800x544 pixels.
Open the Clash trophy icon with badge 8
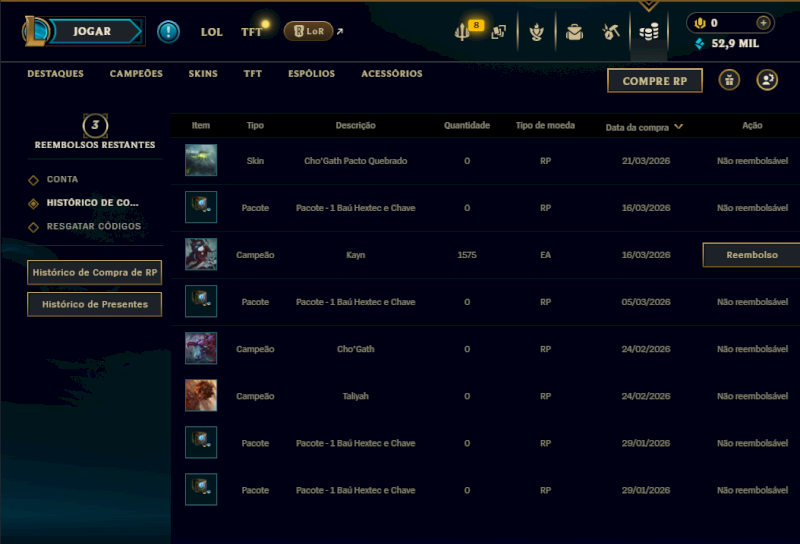(x=462, y=32)
